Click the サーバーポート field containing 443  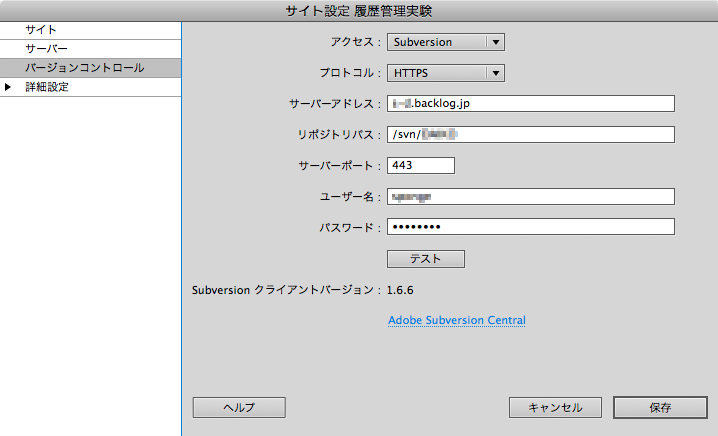(420, 165)
